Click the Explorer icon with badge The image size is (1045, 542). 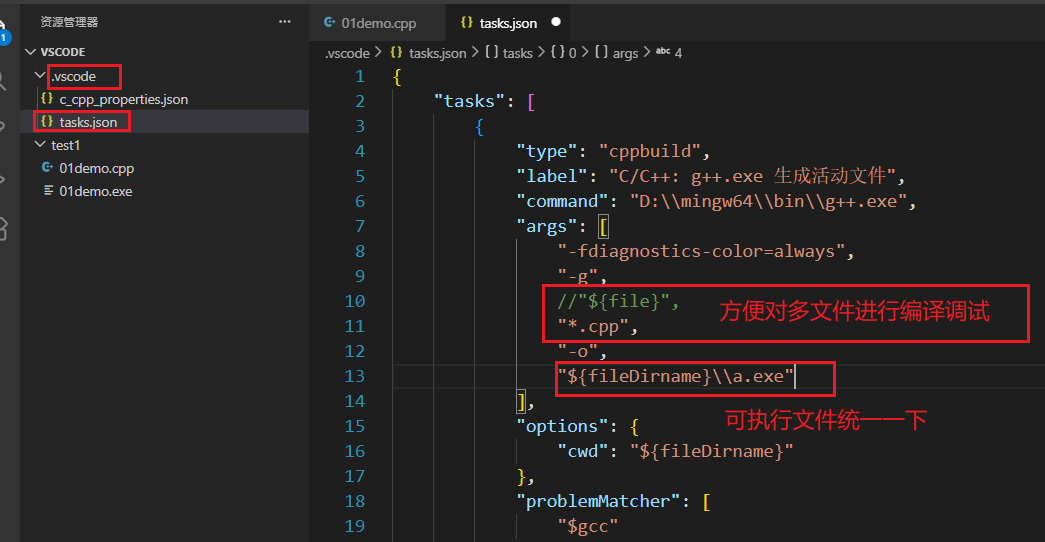[5, 30]
